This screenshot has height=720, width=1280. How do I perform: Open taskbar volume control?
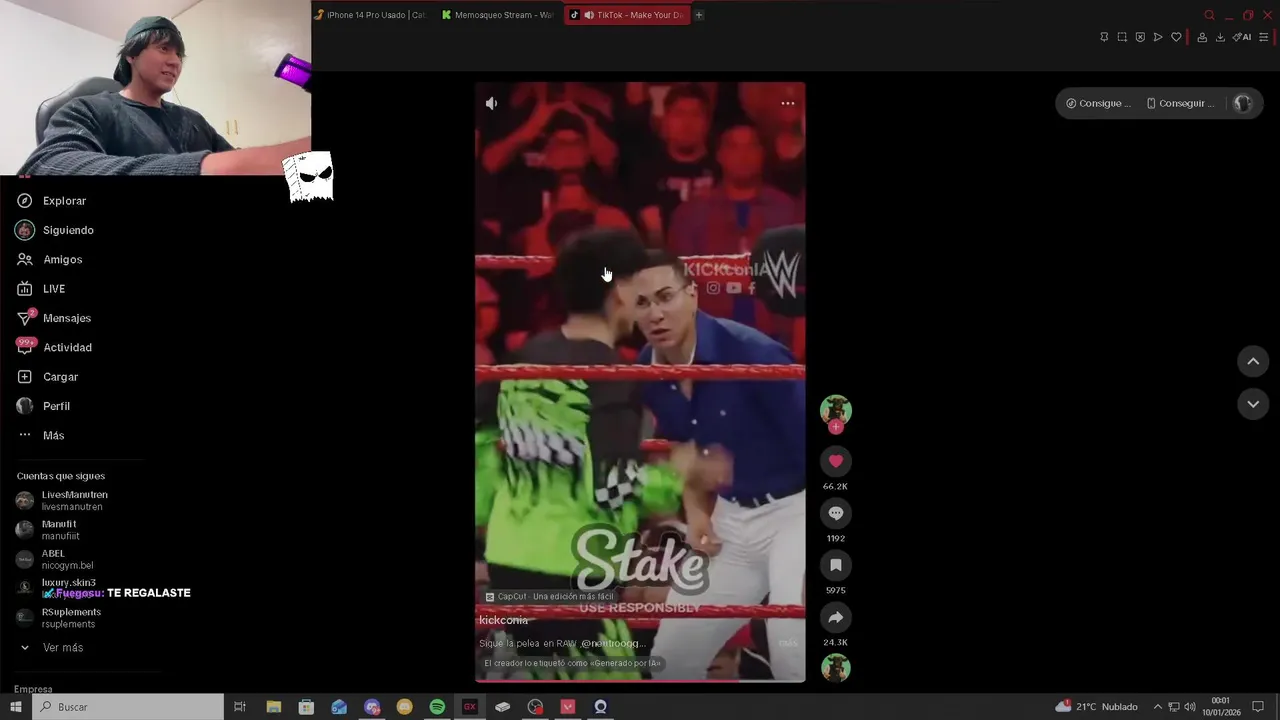[1190, 707]
